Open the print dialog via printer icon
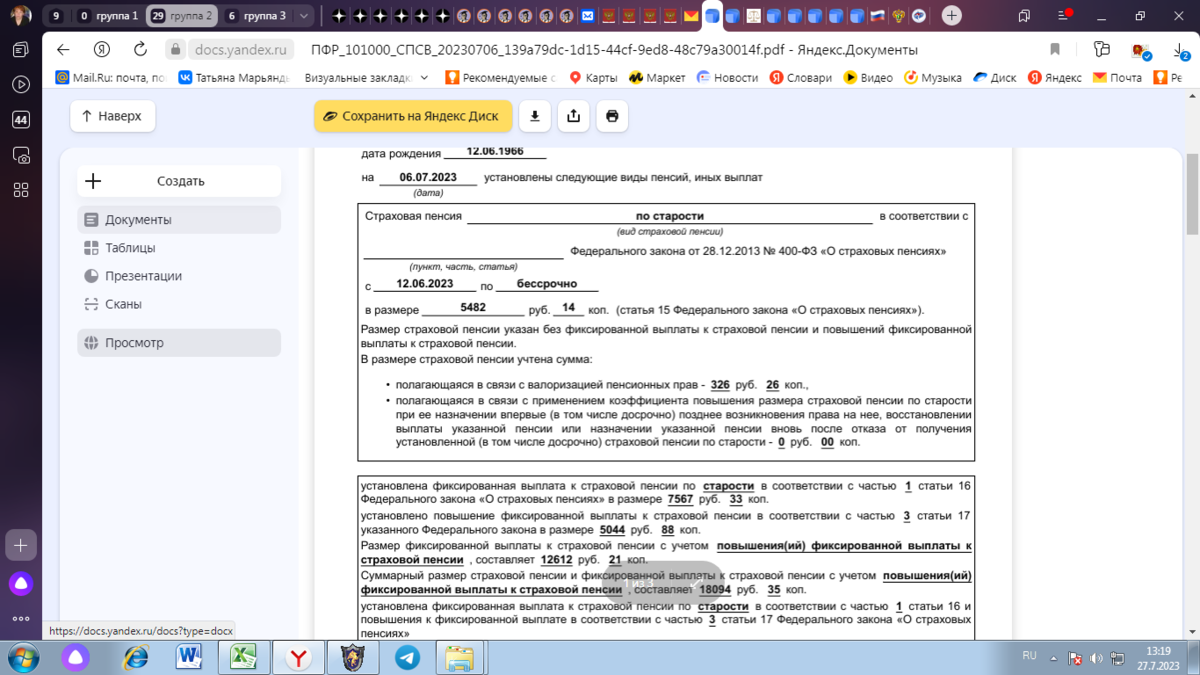This screenshot has width=1200, height=675. (x=611, y=116)
